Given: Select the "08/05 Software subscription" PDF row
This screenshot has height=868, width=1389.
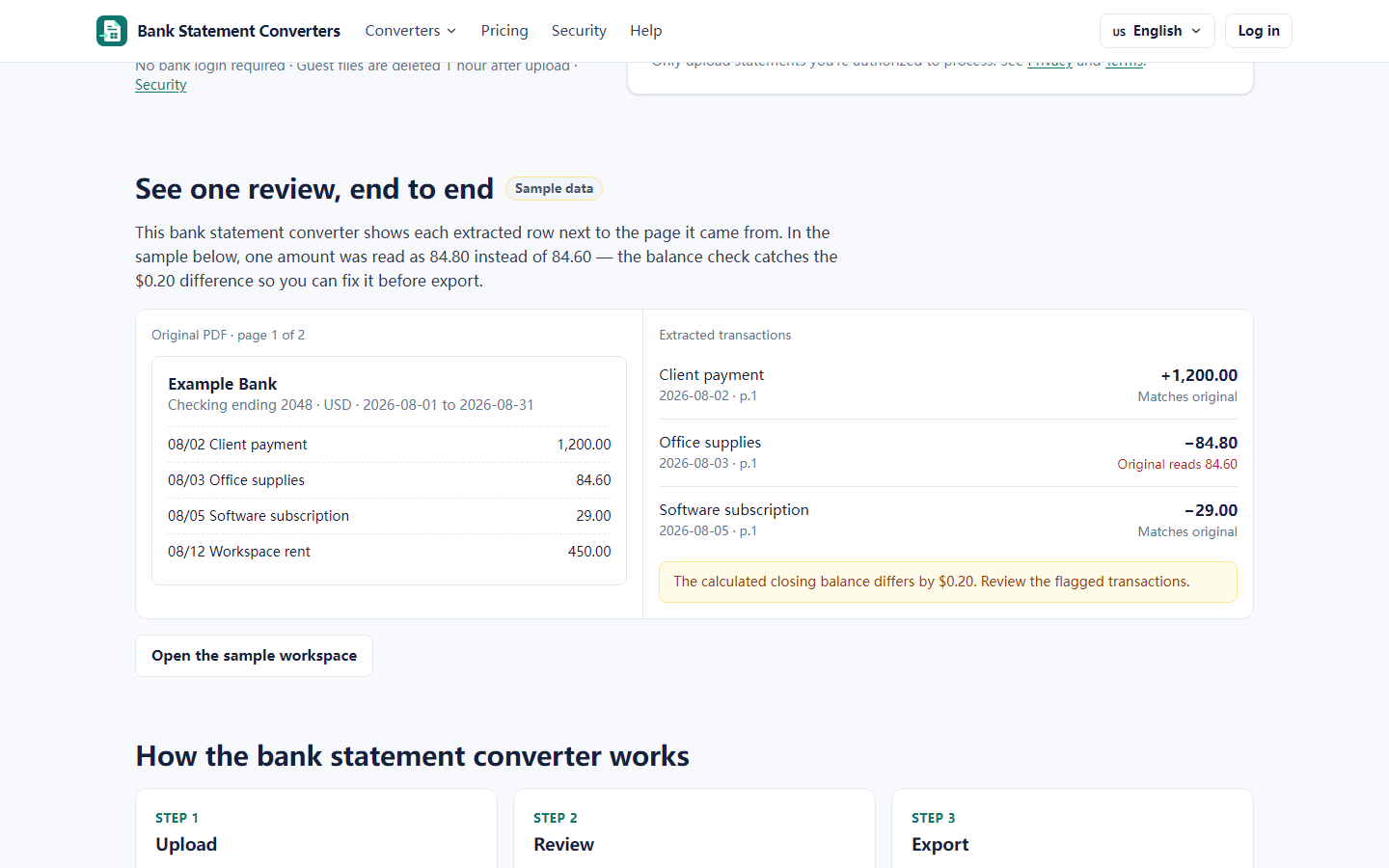Looking at the screenshot, I should pos(389,516).
